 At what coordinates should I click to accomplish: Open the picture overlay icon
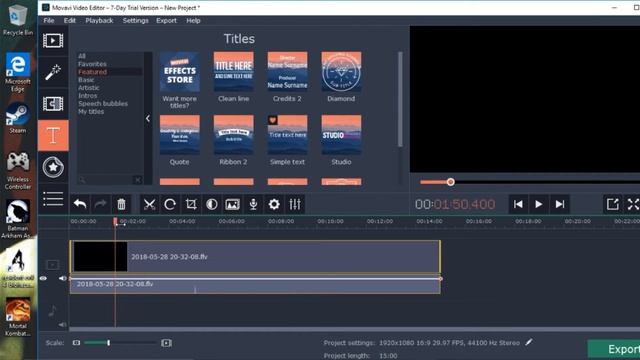pyautogui.click(x=232, y=204)
